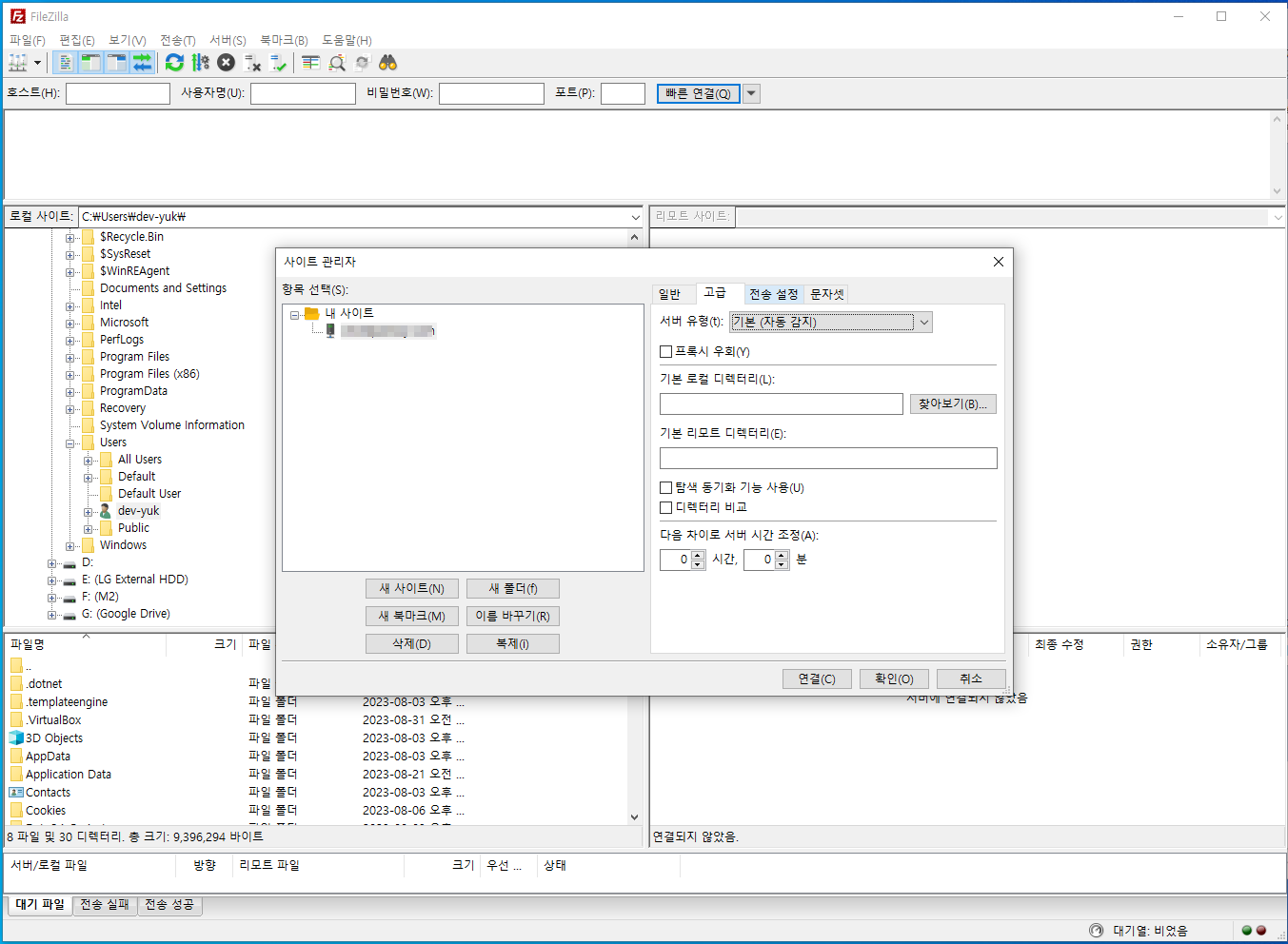Click the cancel current operation icon
Screen dimensions: 1288x944
[226, 63]
